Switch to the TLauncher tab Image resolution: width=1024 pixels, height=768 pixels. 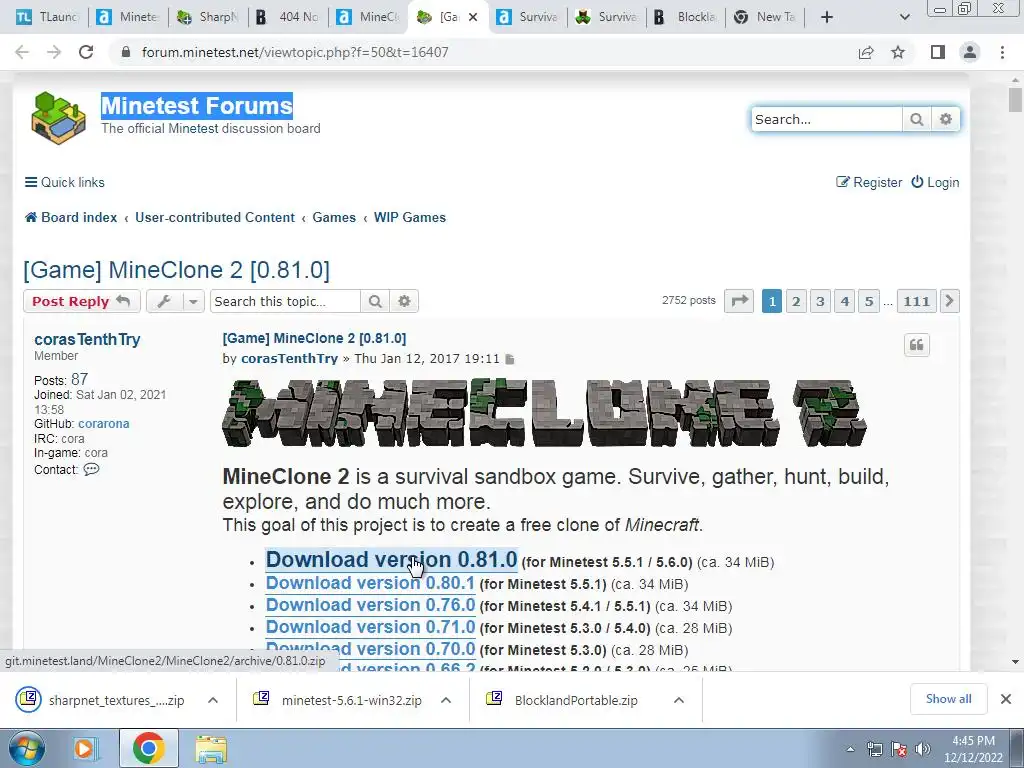coord(48,17)
